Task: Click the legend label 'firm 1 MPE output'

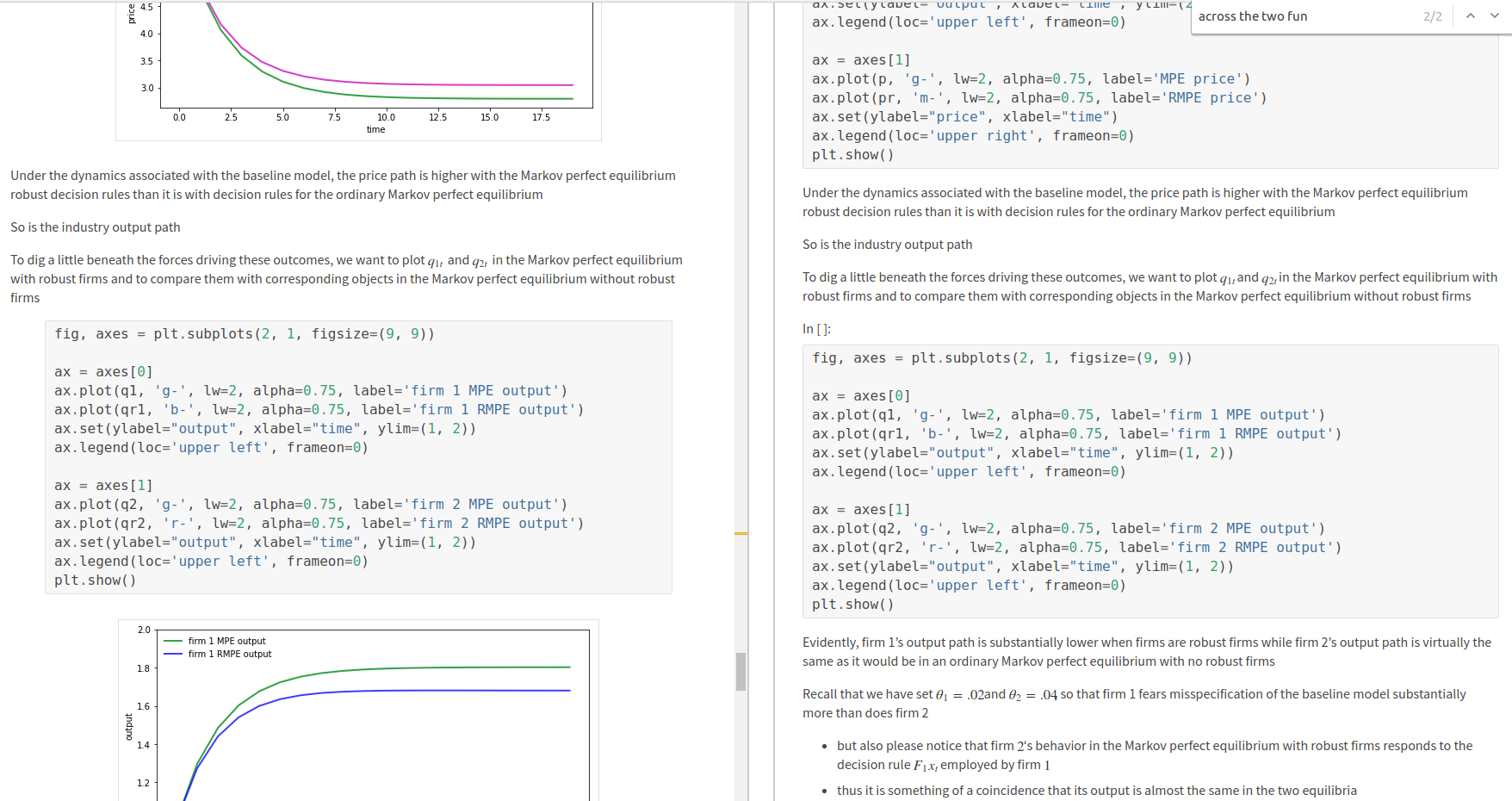Action: [x=228, y=641]
